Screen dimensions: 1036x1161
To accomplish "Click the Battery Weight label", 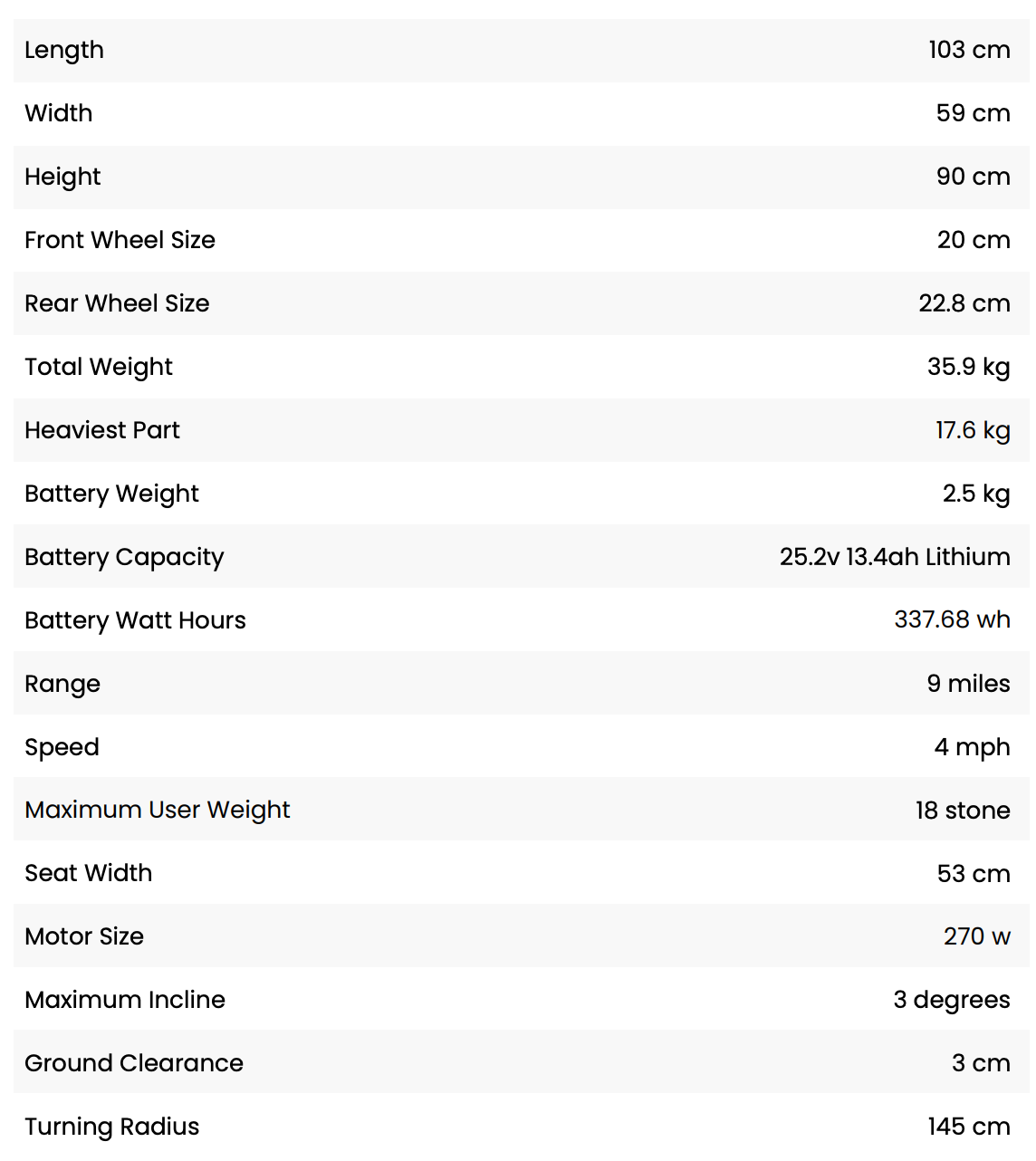I will [111, 494].
